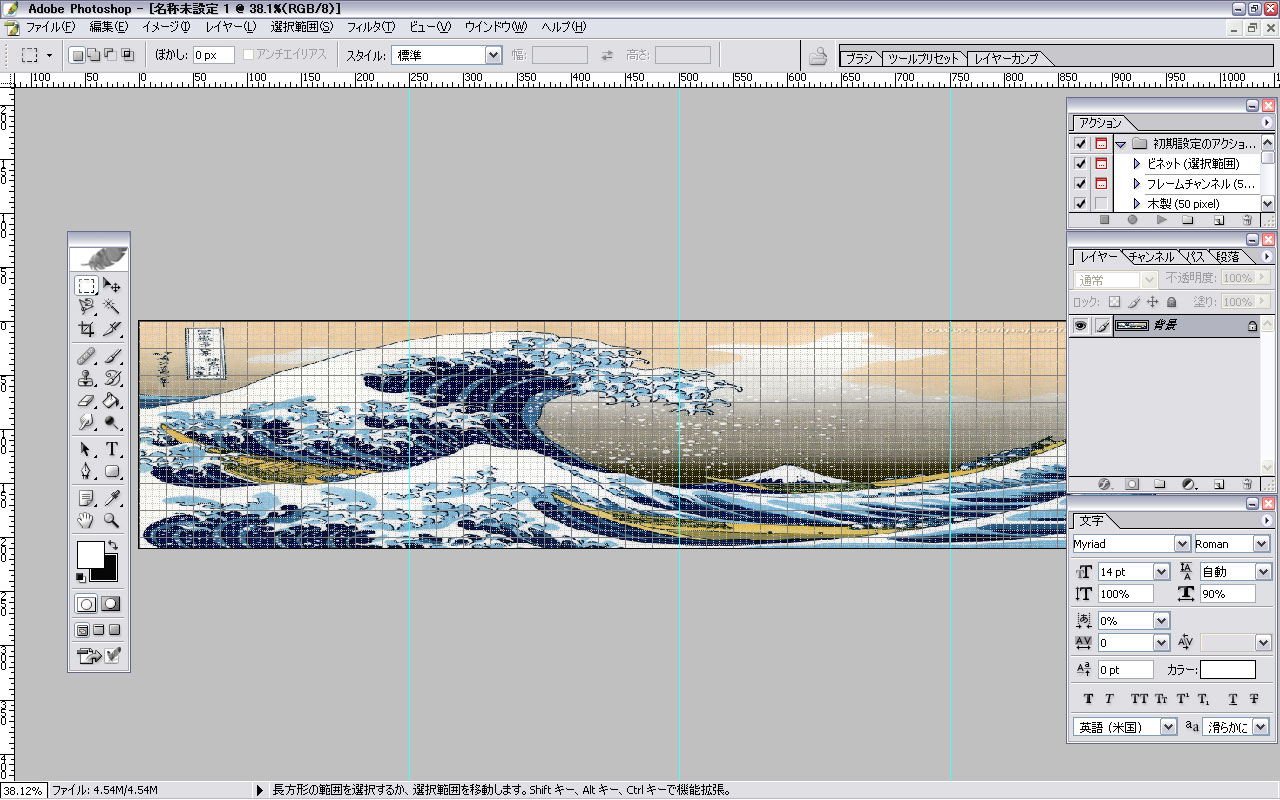Activate the Hand tool

click(87, 520)
